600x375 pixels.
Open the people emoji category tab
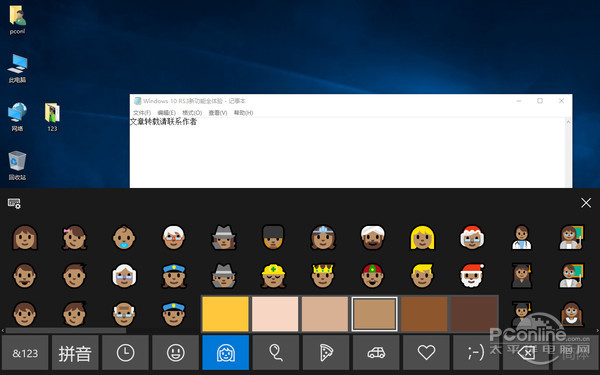point(226,353)
